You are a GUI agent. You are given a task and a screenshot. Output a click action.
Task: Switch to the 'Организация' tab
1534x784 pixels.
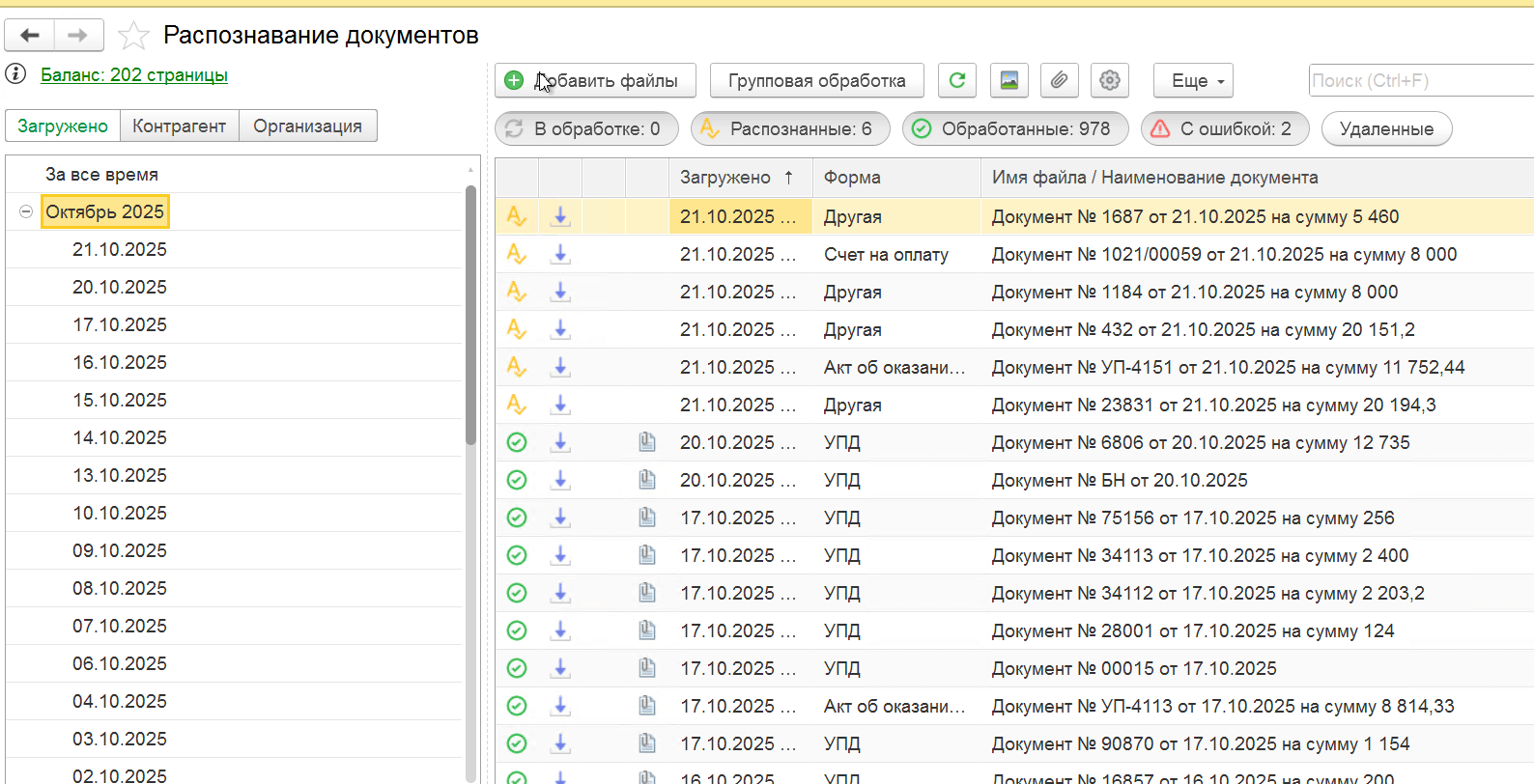click(307, 126)
